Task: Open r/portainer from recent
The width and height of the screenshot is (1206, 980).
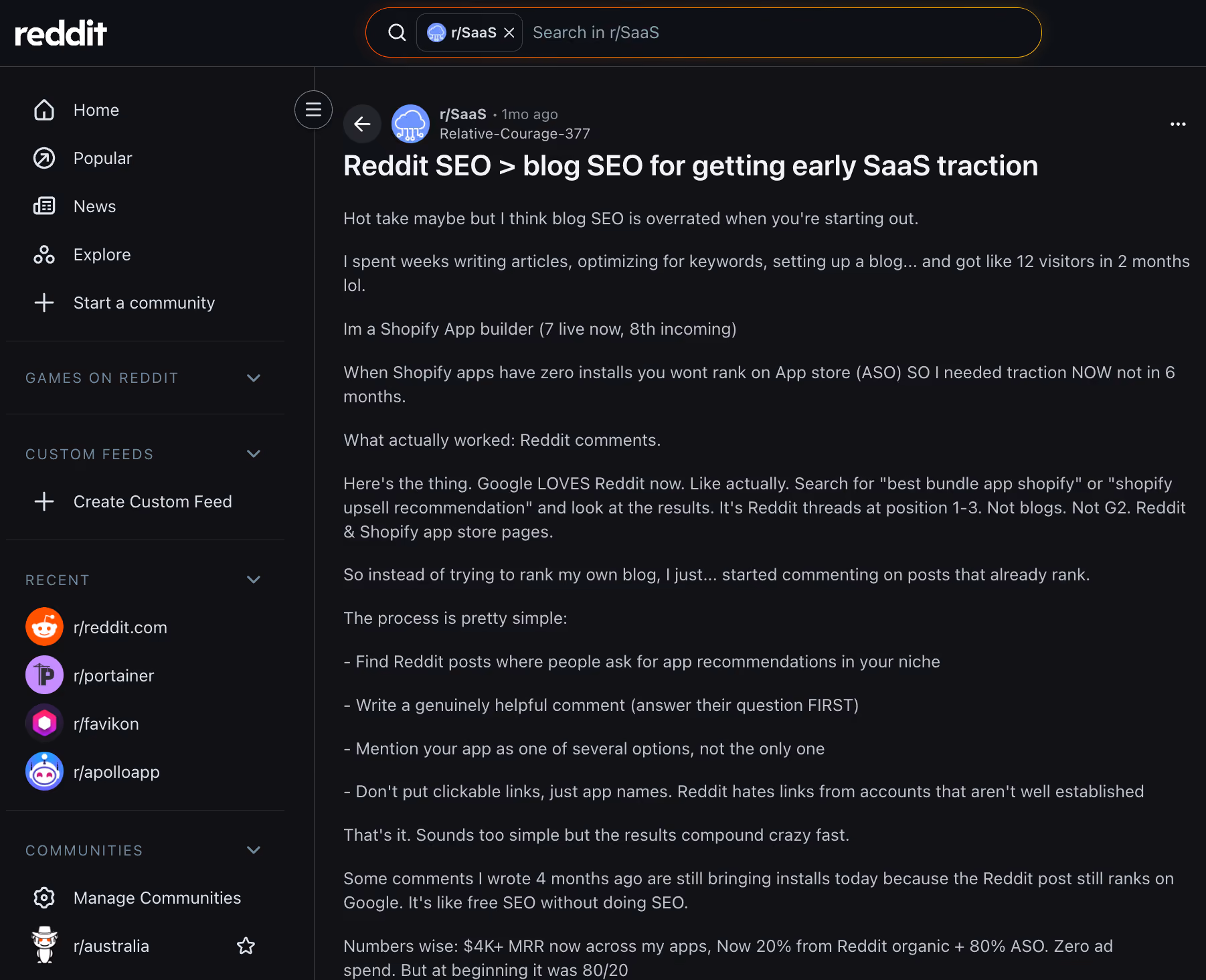Action: coord(114,675)
